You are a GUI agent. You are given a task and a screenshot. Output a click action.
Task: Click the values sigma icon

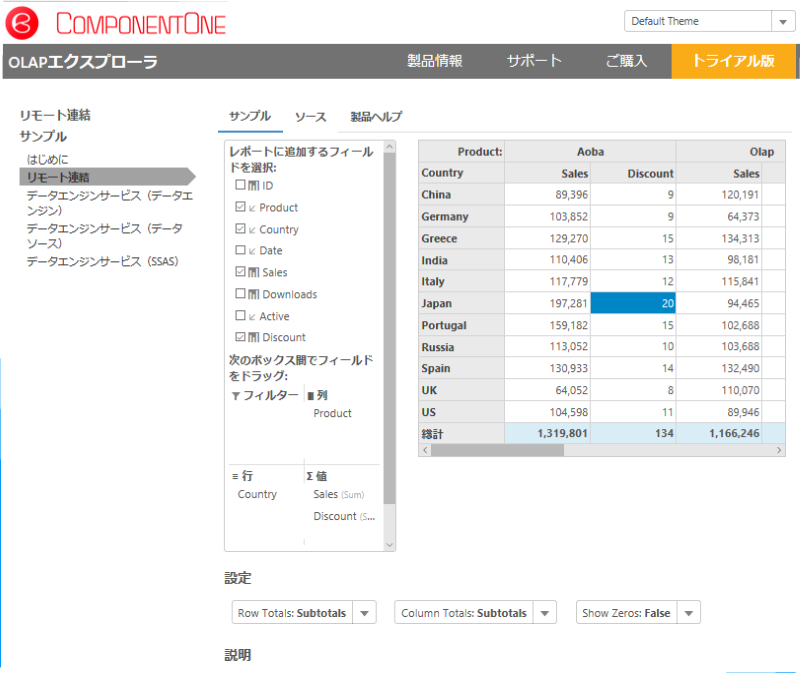tap(310, 476)
